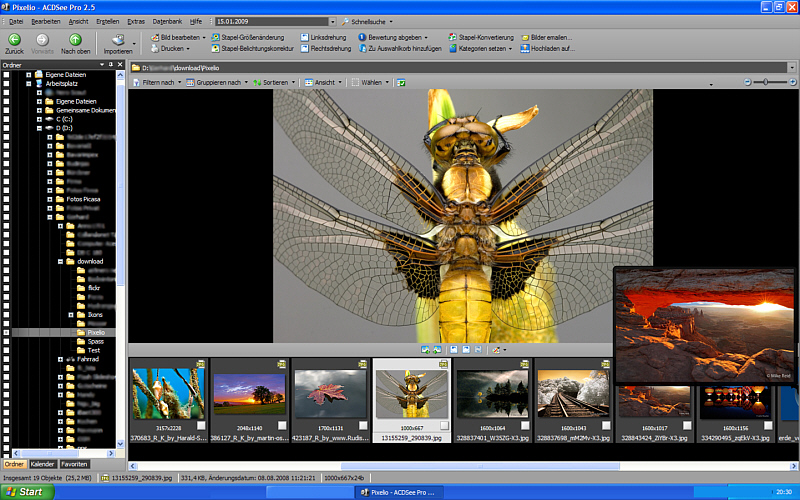Click the Nach oben up-arrow icon

coord(75,39)
